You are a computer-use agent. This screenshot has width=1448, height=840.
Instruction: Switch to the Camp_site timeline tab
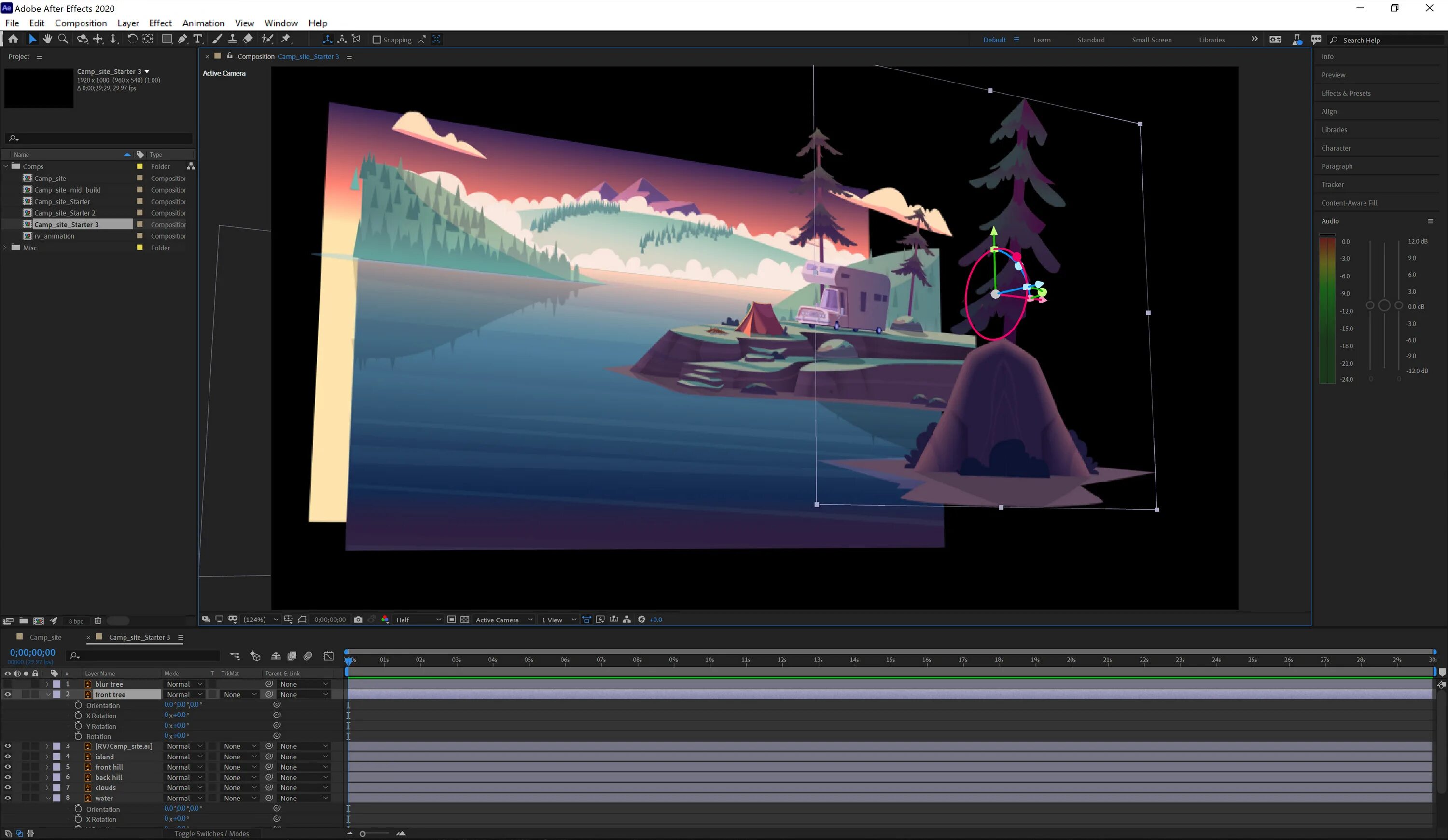point(45,637)
